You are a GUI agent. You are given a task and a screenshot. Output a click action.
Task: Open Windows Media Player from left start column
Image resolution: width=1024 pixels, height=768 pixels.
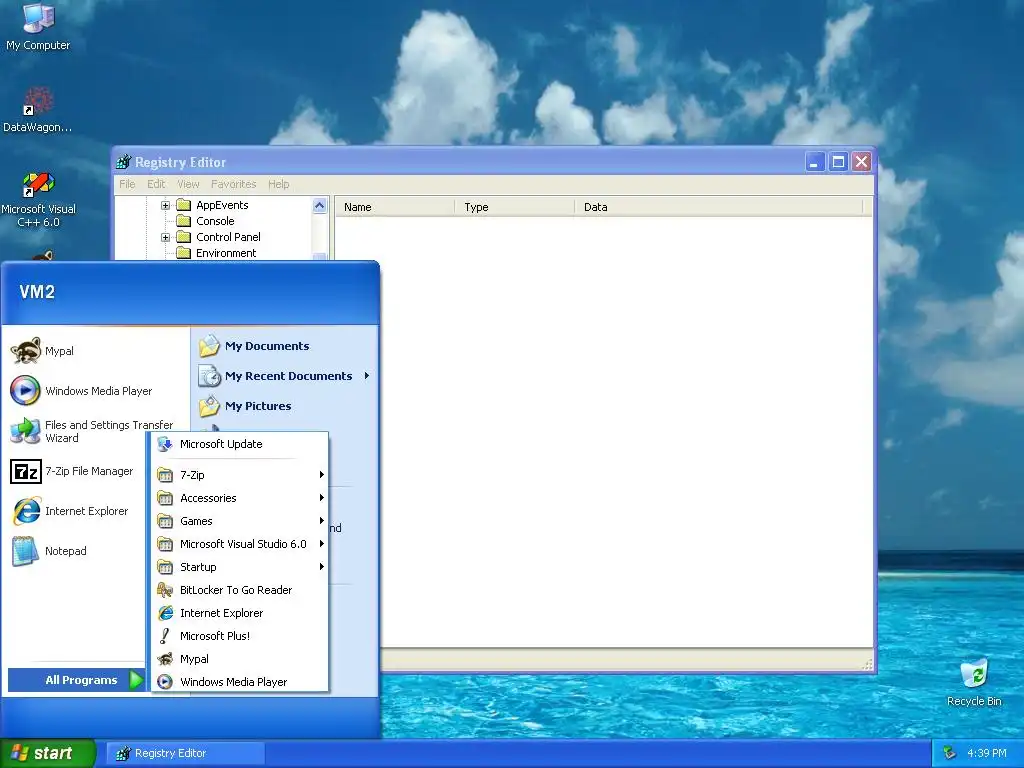pyautogui.click(x=82, y=391)
